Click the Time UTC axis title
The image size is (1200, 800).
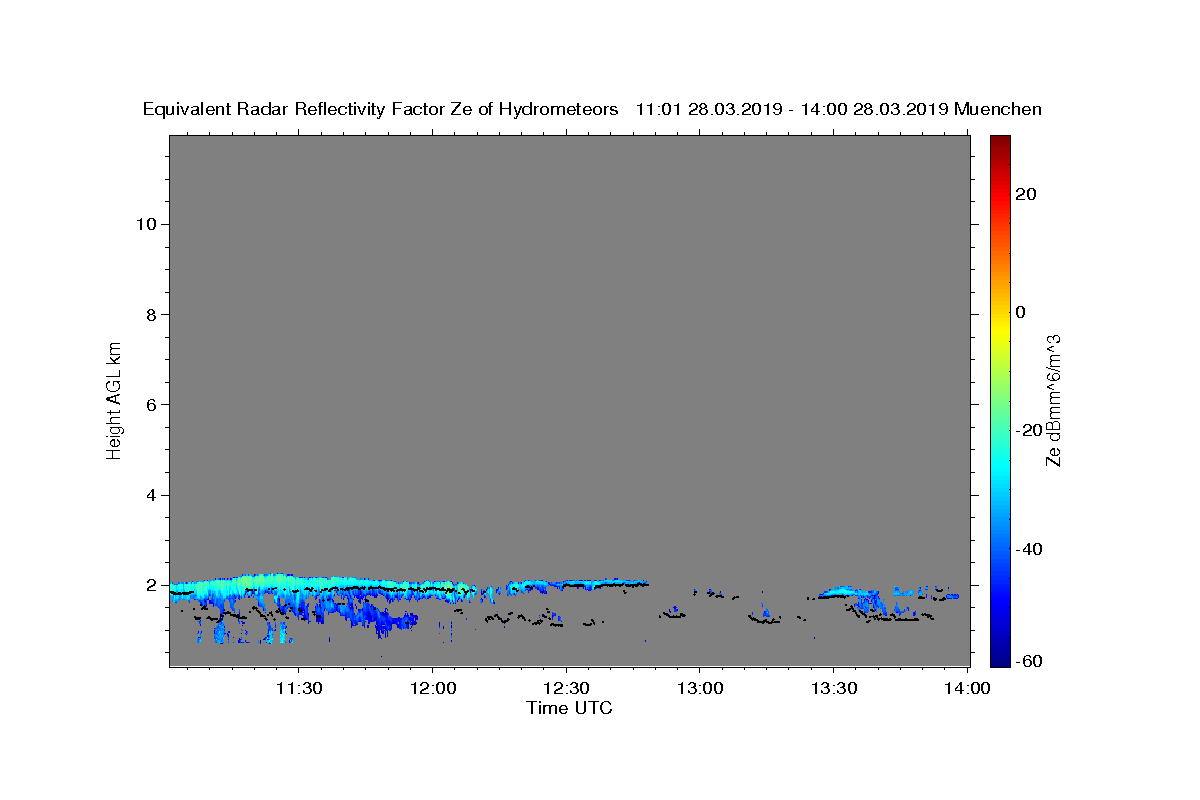[x=569, y=708]
